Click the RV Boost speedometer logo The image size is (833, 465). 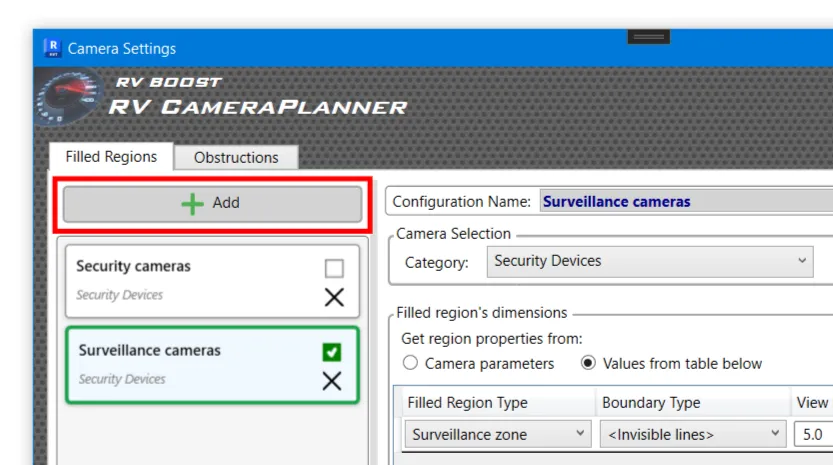click(x=66, y=98)
